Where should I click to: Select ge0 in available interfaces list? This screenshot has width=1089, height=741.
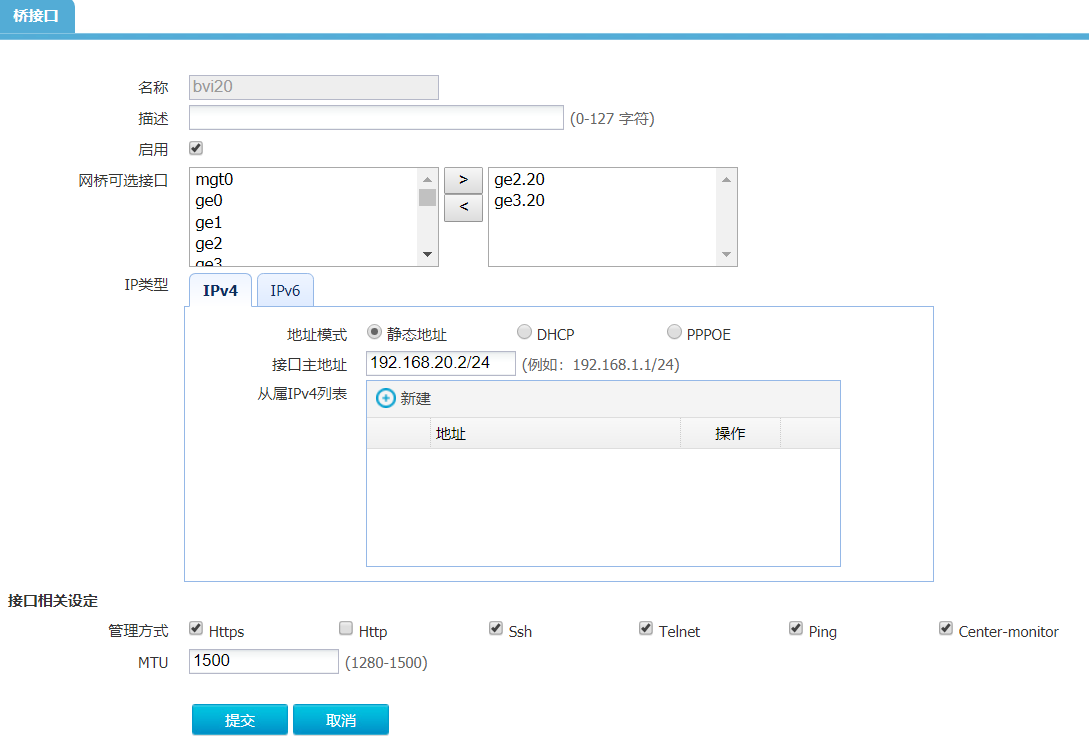304,201
